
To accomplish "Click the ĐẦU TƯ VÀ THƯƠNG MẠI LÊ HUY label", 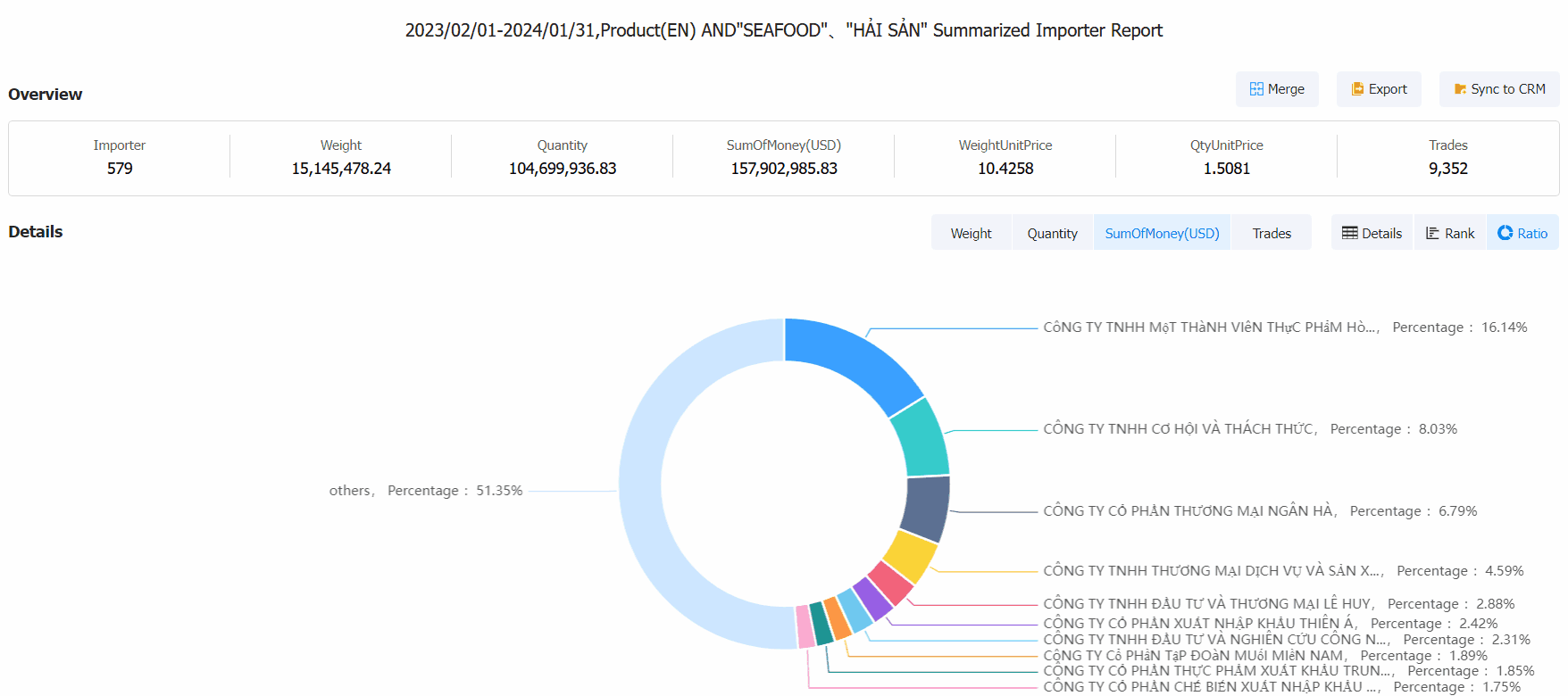I will [1207, 604].
